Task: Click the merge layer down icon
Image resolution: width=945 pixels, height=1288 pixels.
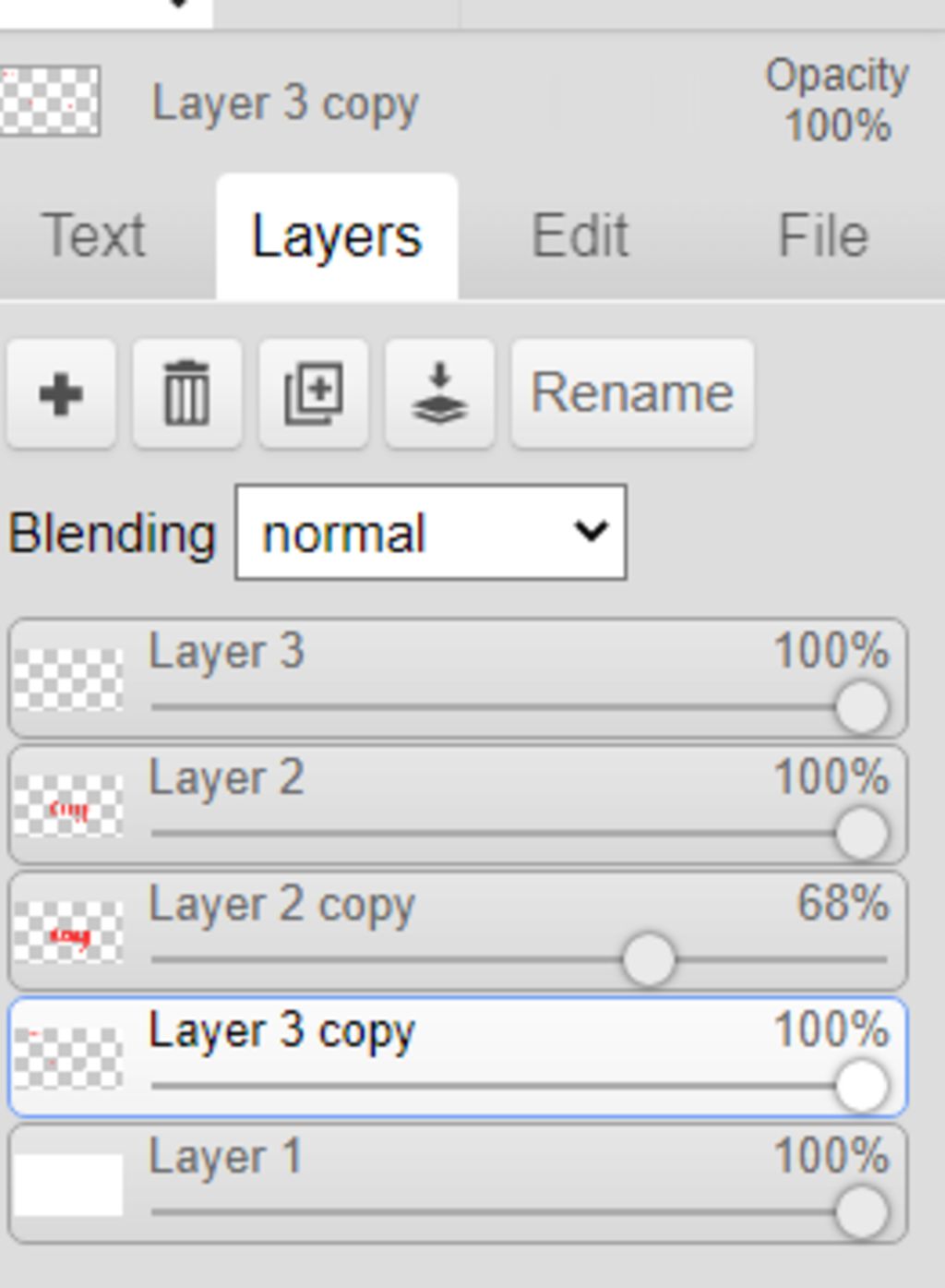Action: (x=439, y=394)
